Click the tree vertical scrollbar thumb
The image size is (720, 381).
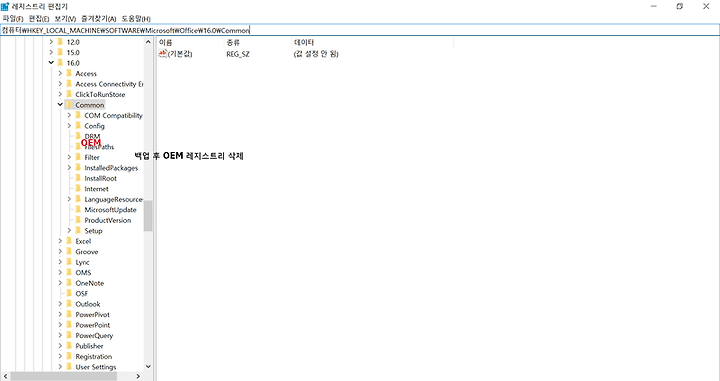point(148,216)
